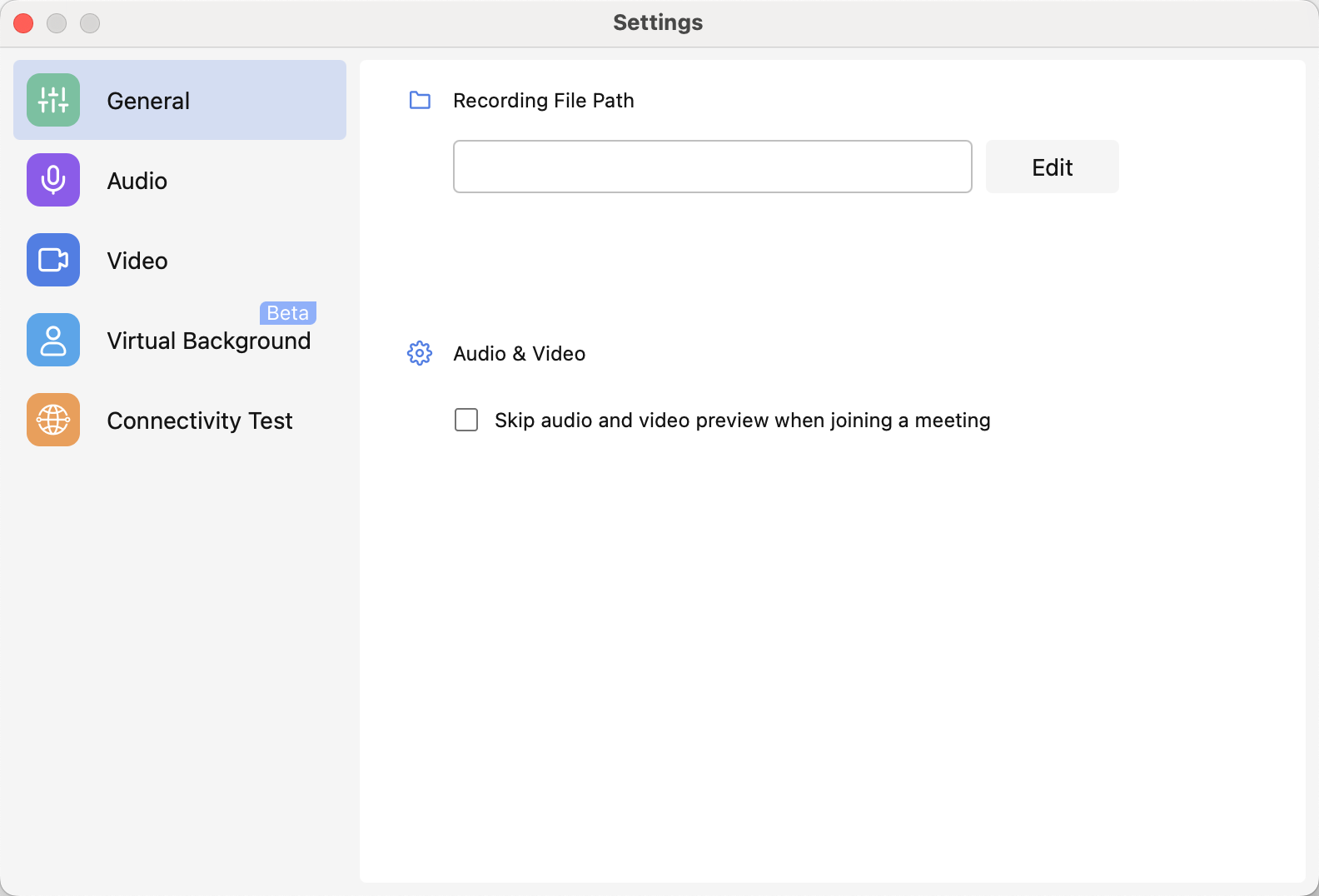The image size is (1319, 896).
Task: Click the purple microphone Audio icon
Action: coord(53,180)
